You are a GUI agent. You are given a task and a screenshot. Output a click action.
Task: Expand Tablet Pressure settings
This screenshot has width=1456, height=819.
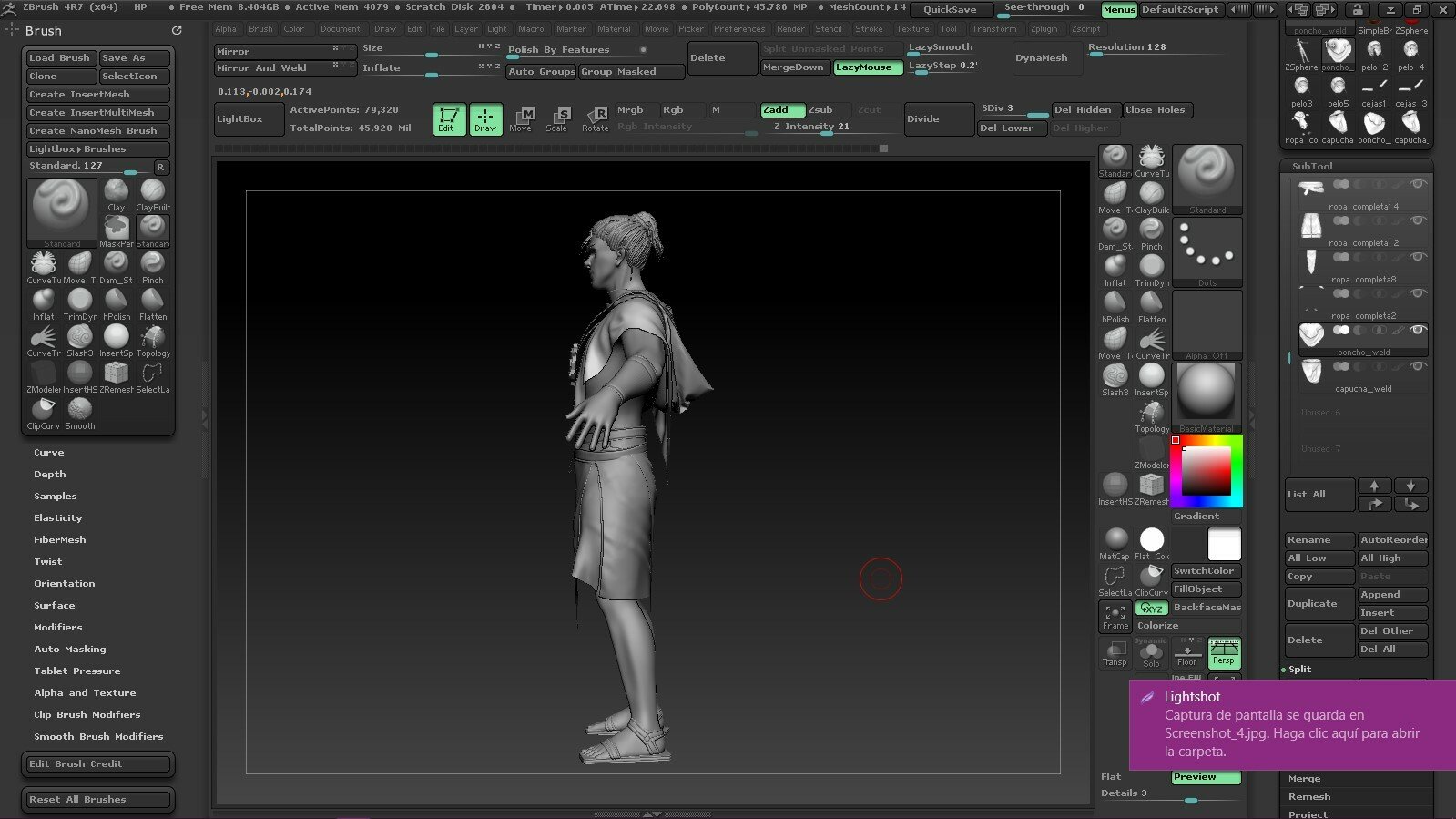coord(77,671)
